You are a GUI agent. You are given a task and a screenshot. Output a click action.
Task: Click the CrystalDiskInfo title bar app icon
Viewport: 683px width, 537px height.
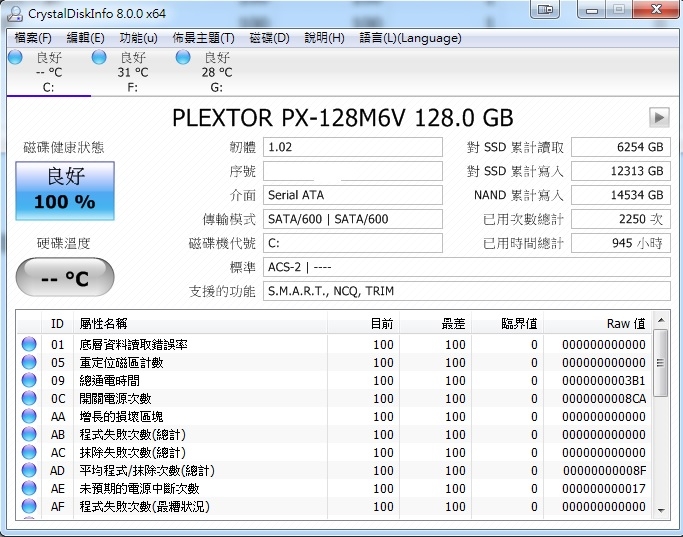point(15,14)
